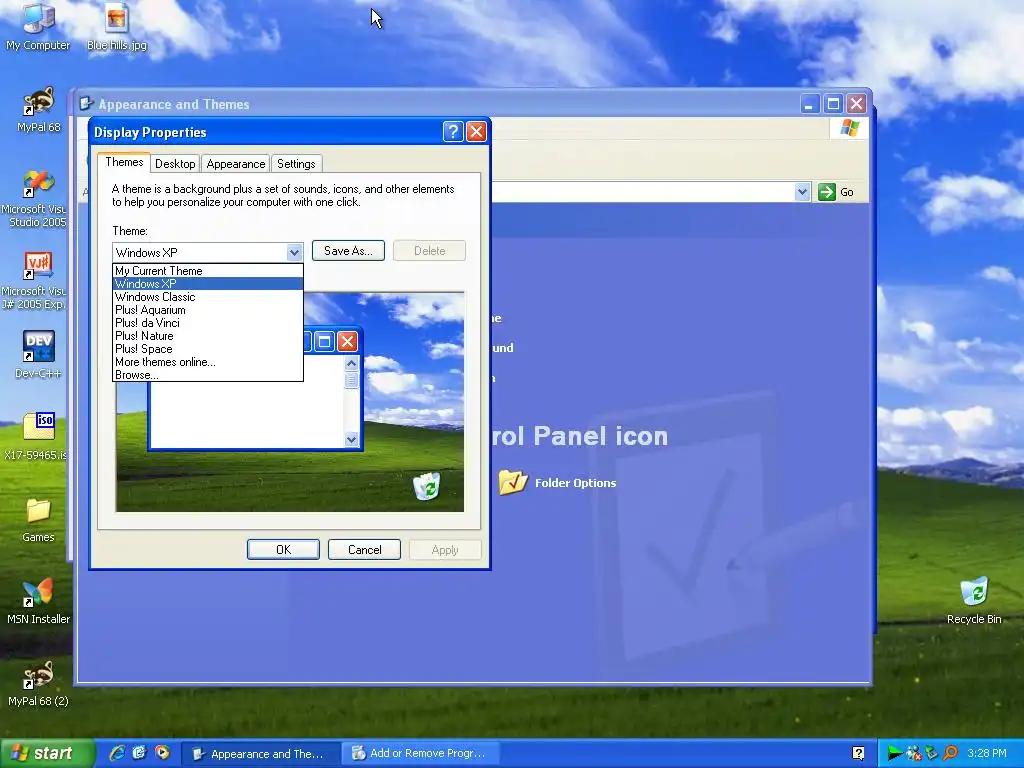Image resolution: width=1024 pixels, height=768 pixels.
Task: Click the Recycle Bin in the theme preview
Action: click(426, 487)
